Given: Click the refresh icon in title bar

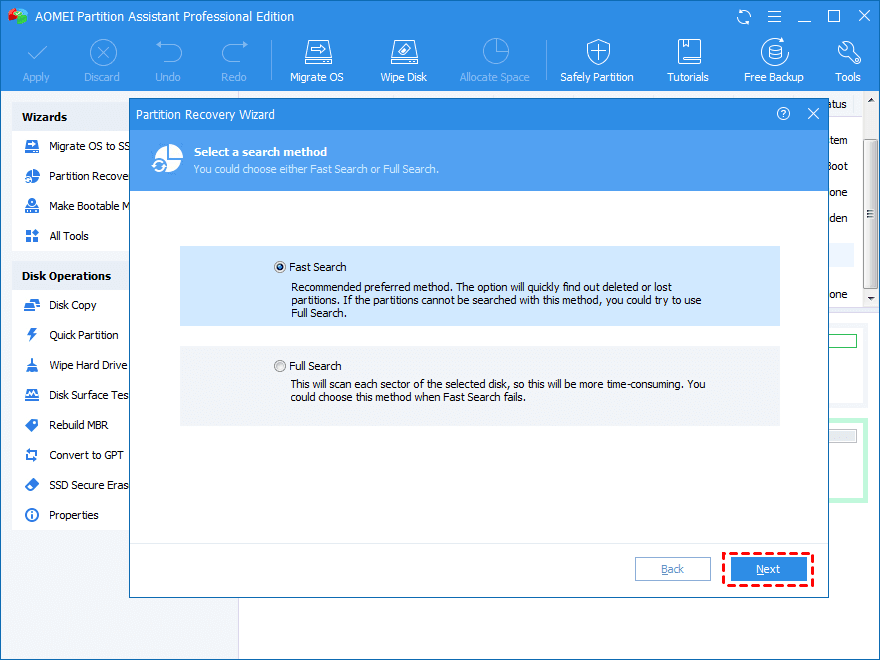Looking at the screenshot, I should [x=744, y=17].
